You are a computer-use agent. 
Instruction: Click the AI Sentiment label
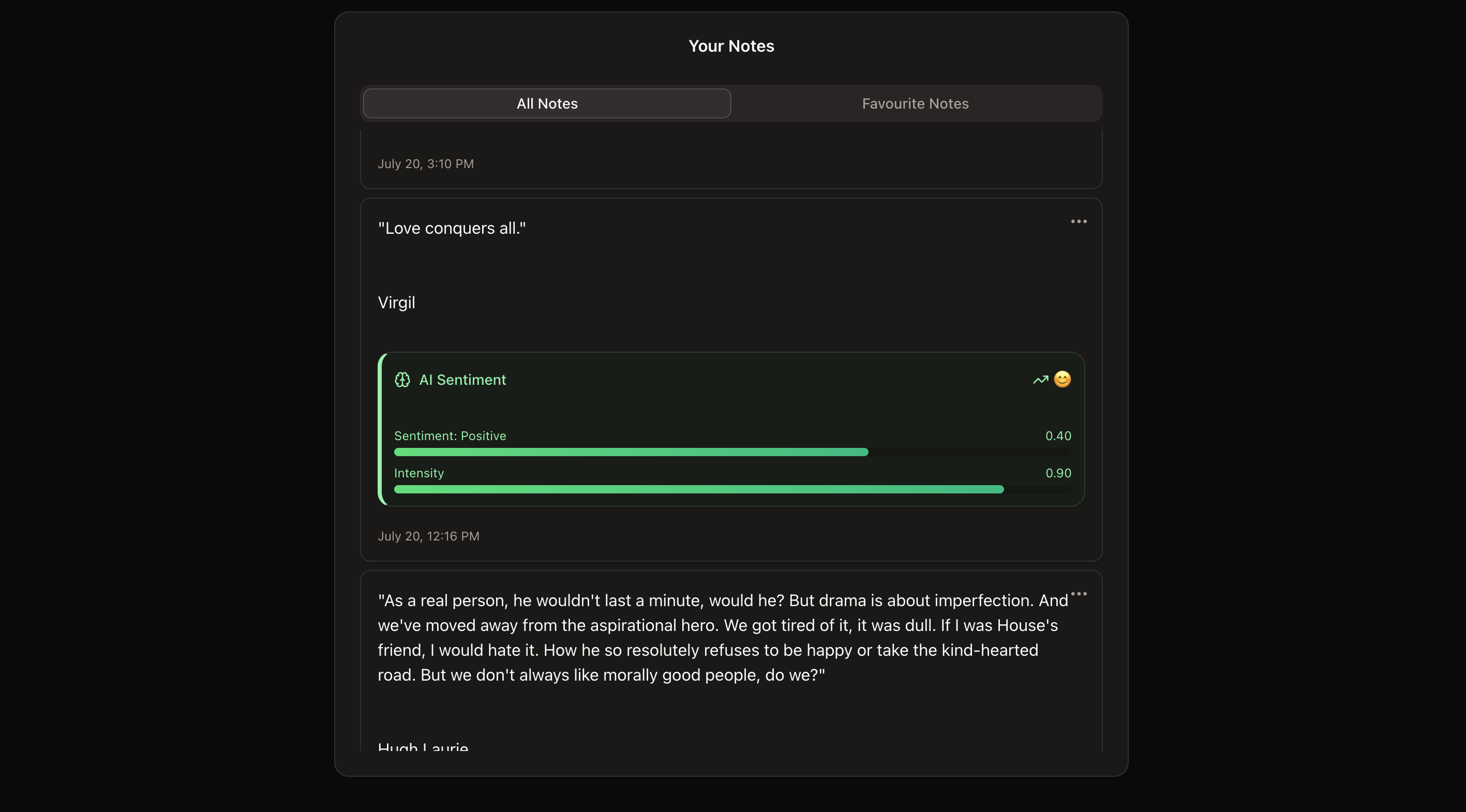(462, 380)
